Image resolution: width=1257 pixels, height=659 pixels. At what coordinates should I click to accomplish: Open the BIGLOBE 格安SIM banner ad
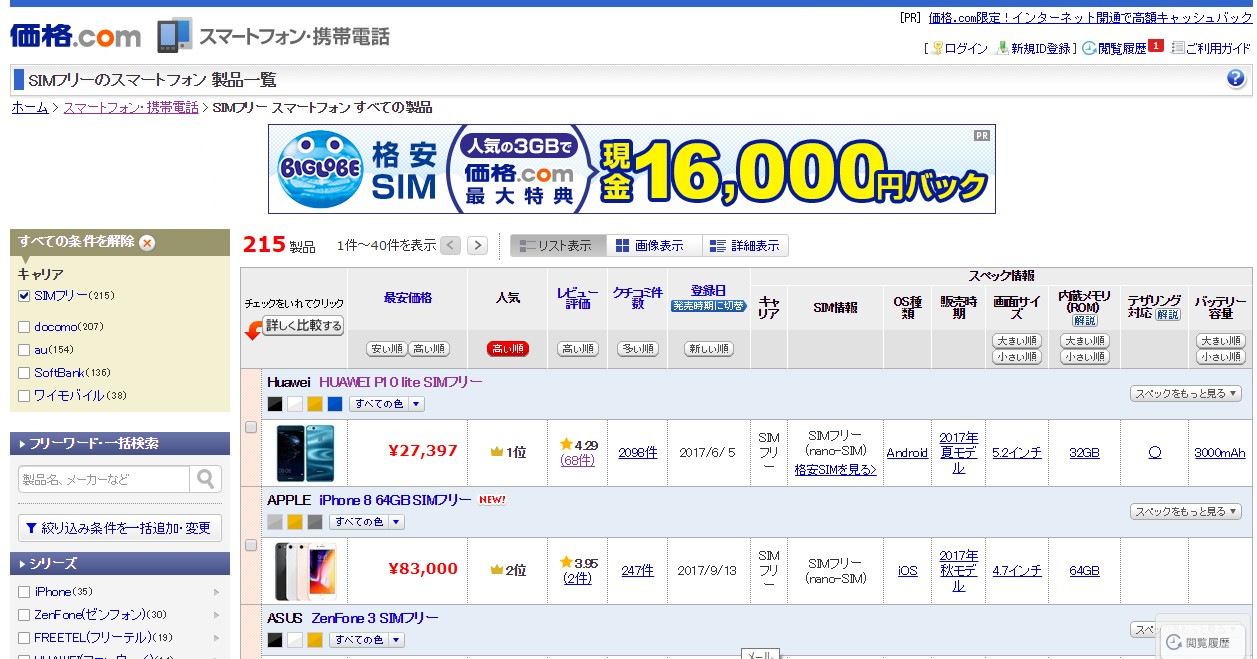[x=631, y=169]
